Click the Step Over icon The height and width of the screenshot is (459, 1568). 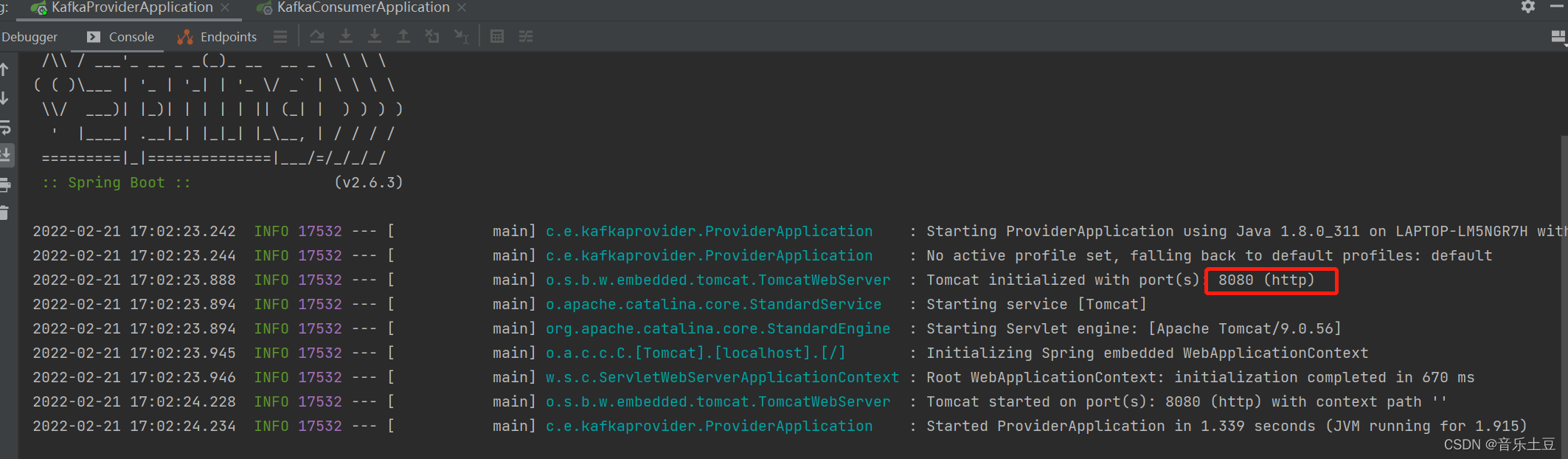pyautogui.click(x=317, y=36)
